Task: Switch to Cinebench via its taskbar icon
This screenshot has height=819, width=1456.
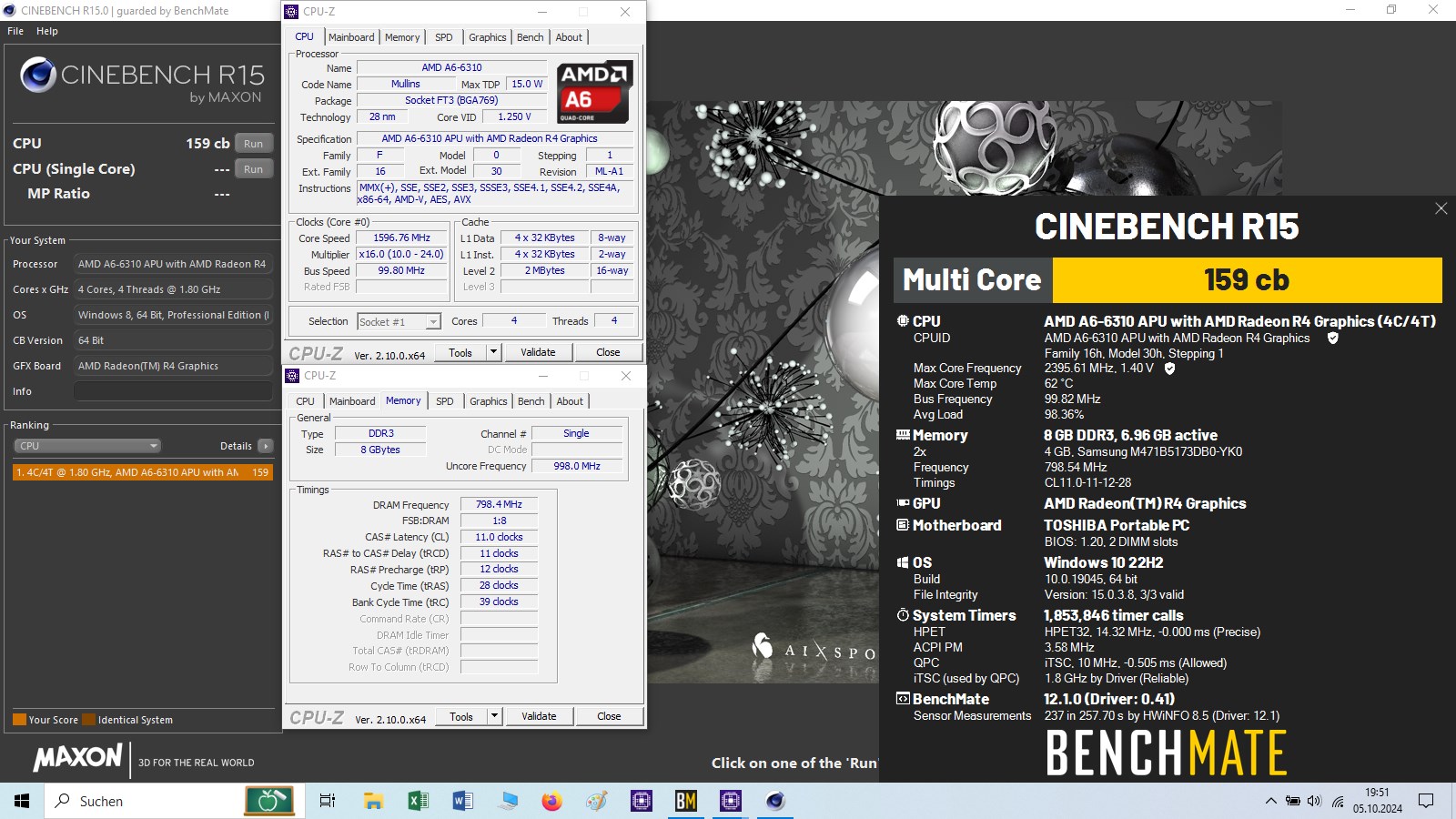Action: (774, 801)
